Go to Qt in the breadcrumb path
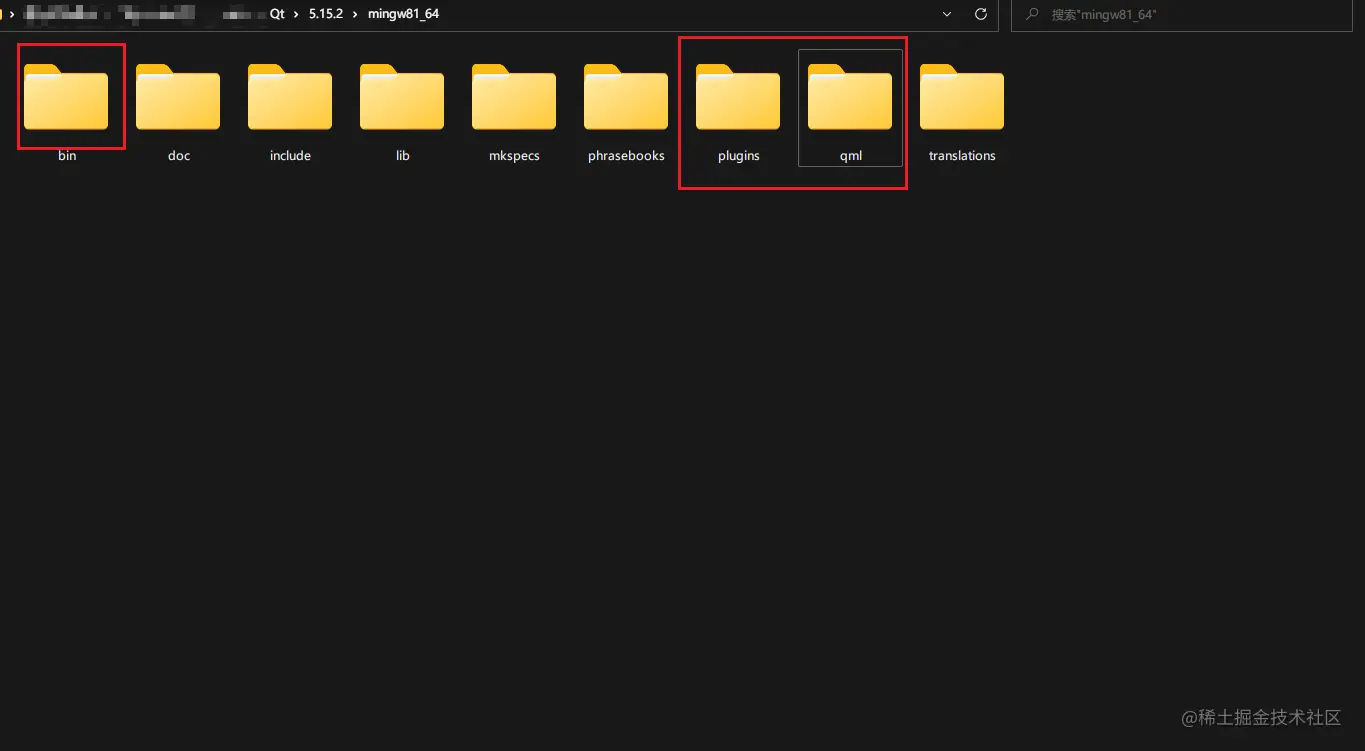 (277, 14)
